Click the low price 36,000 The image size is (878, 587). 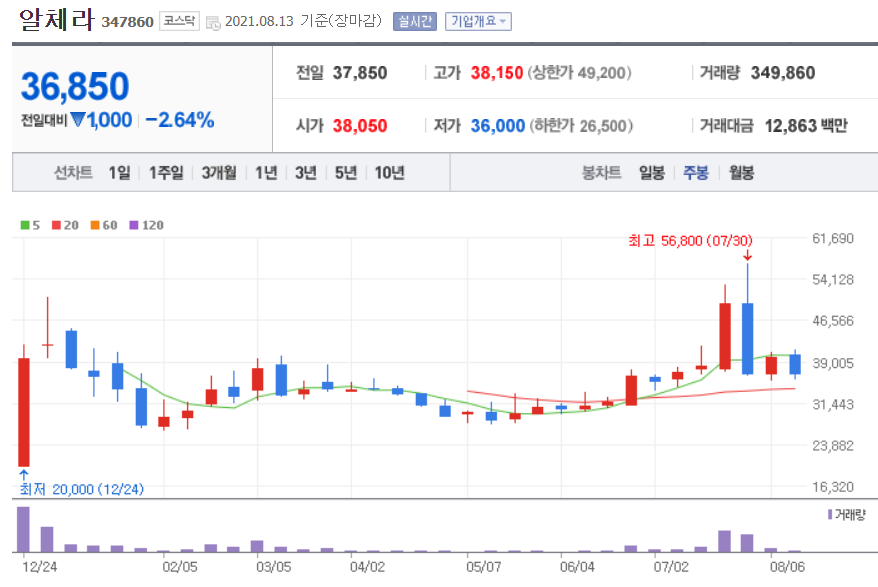point(497,125)
